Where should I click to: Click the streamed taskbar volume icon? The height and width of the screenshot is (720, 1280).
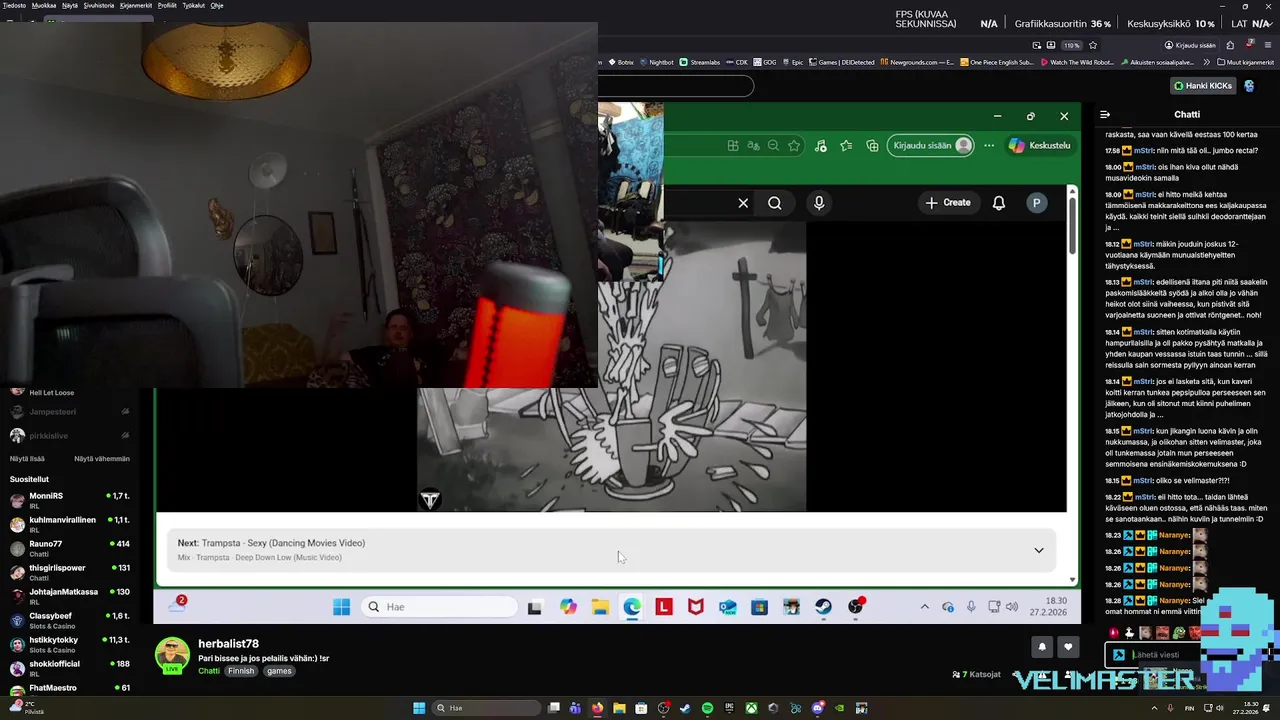(x=1012, y=606)
